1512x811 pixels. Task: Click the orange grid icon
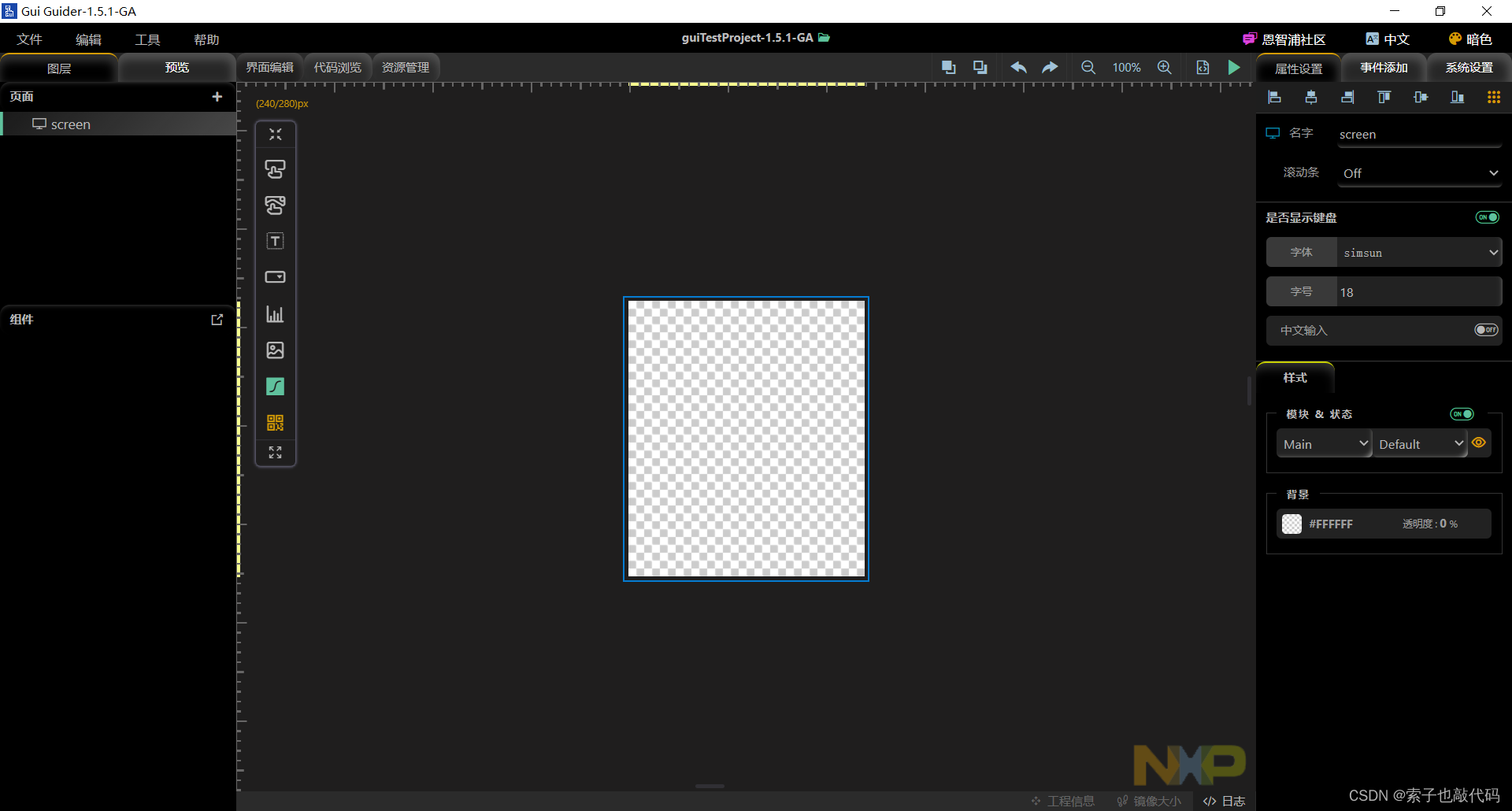[x=1494, y=97]
